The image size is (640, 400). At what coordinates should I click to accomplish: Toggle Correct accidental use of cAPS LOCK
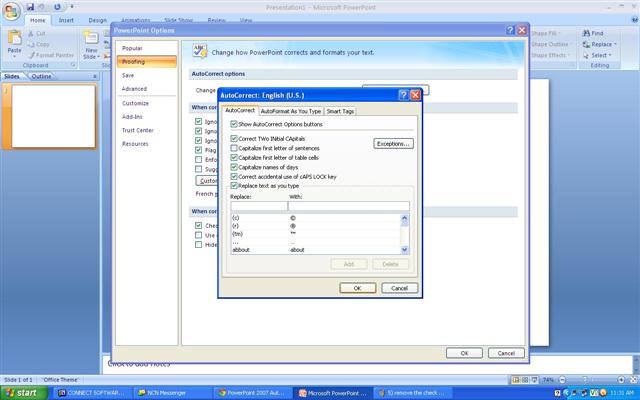click(x=234, y=177)
